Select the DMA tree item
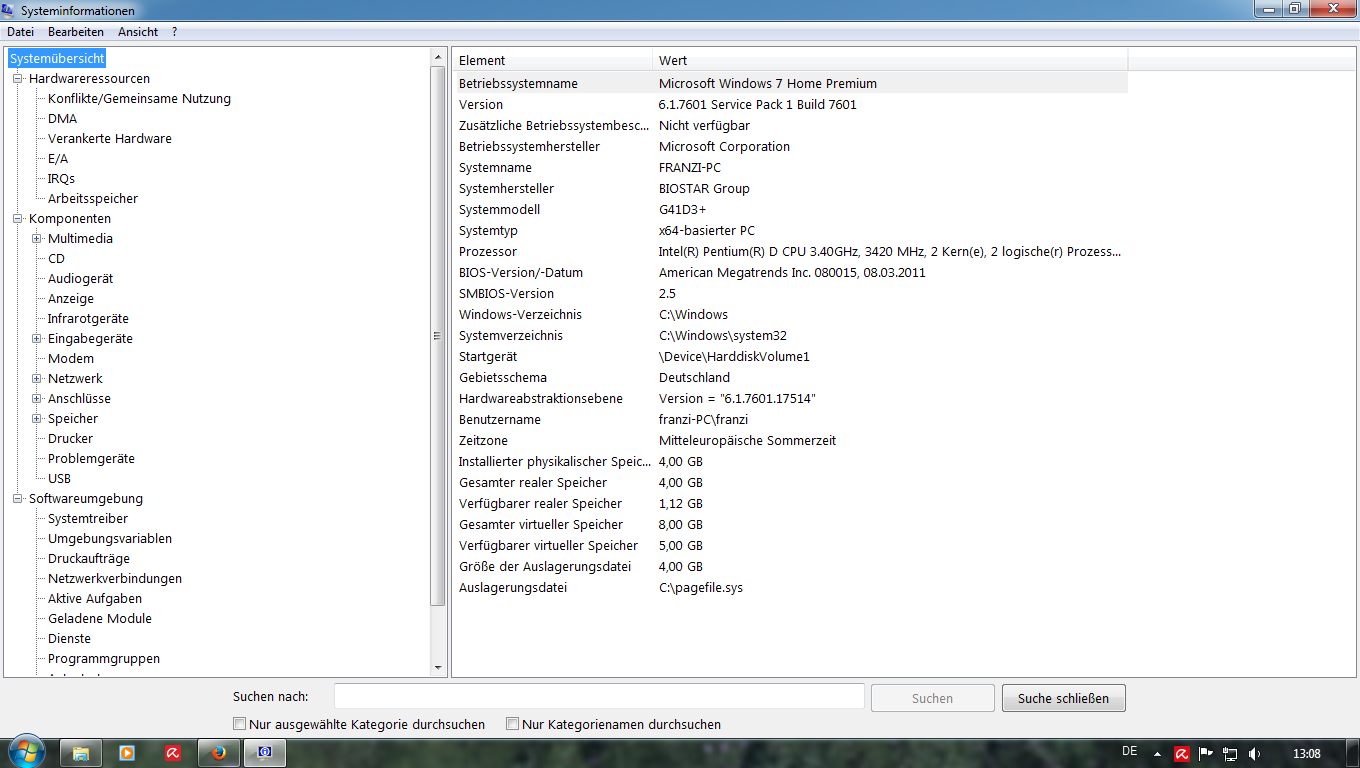 click(62, 118)
